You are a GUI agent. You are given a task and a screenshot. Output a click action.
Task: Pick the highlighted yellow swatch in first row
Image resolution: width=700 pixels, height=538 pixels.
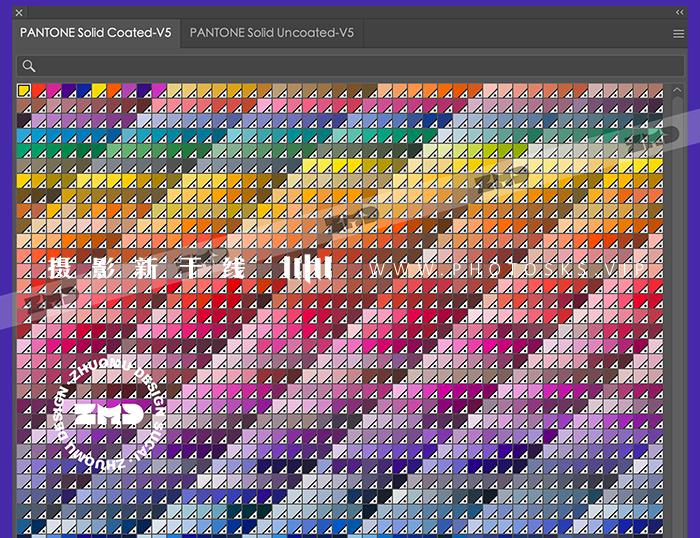24,91
